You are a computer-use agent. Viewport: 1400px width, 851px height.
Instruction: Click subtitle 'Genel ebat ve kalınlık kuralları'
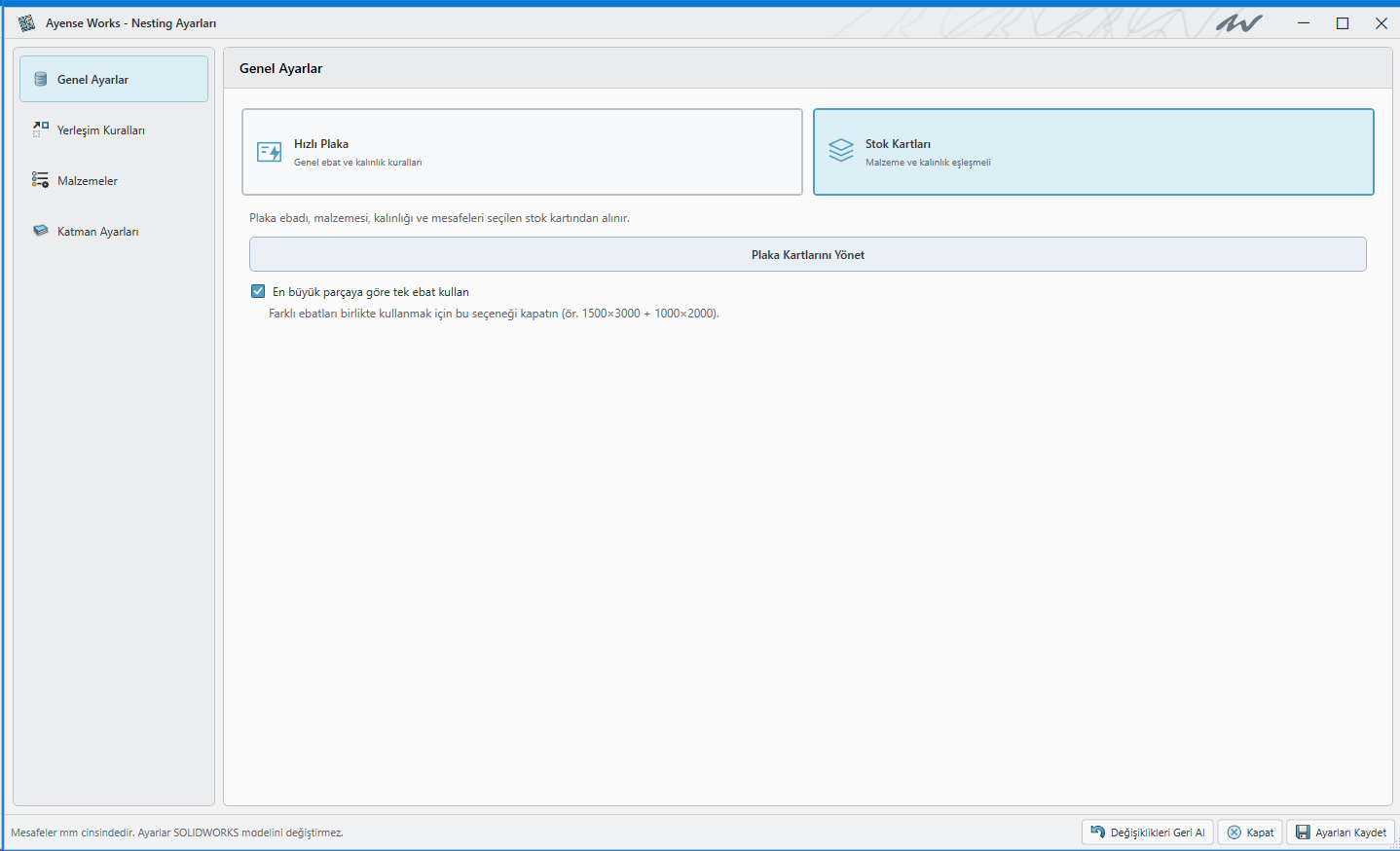click(358, 163)
